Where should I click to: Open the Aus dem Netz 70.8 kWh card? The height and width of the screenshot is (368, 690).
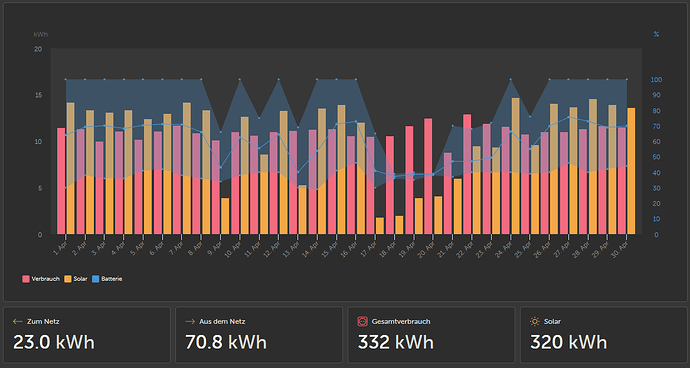point(259,335)
